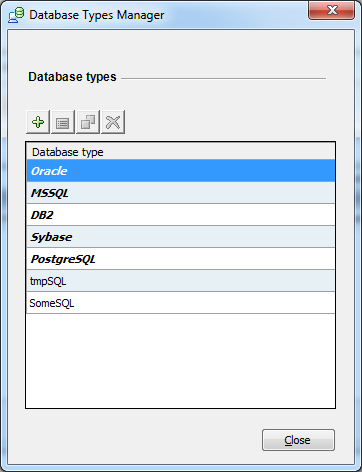Click the empty area below SomeSQL in the list
This screenshot has height=472, width=362.
[x=181, y=361]
